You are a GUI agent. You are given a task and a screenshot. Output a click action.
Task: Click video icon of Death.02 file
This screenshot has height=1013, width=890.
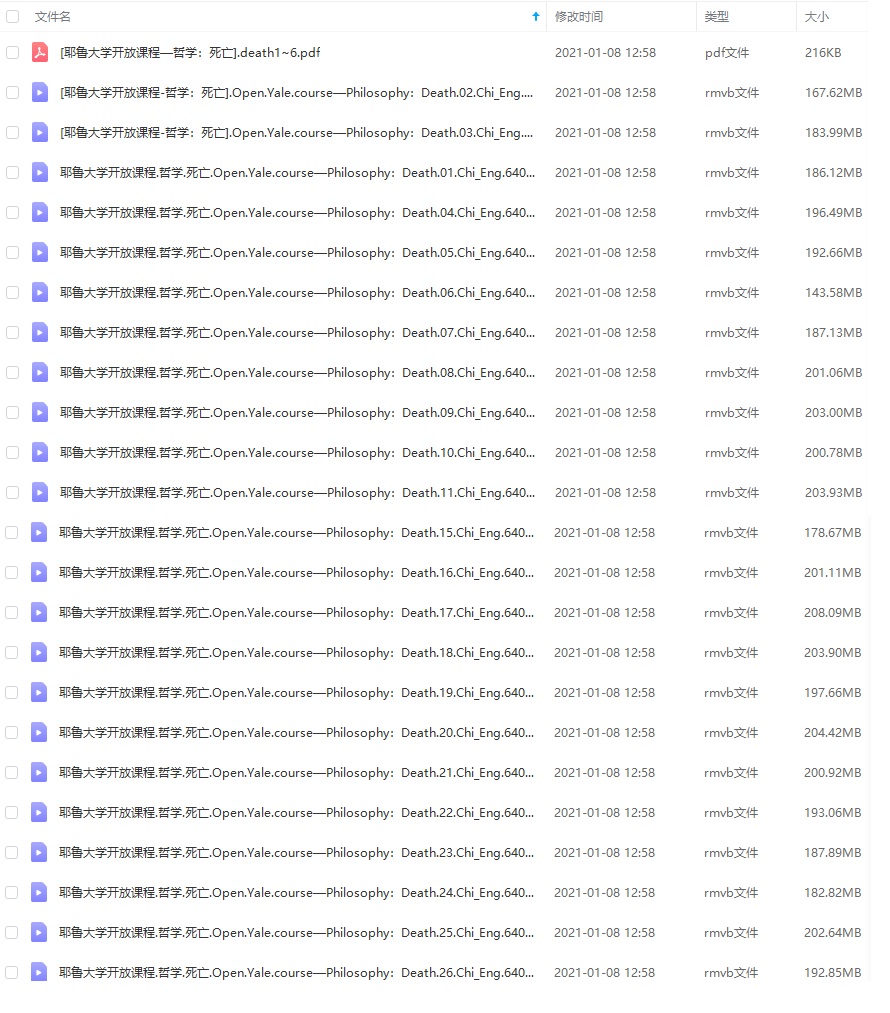40,92
